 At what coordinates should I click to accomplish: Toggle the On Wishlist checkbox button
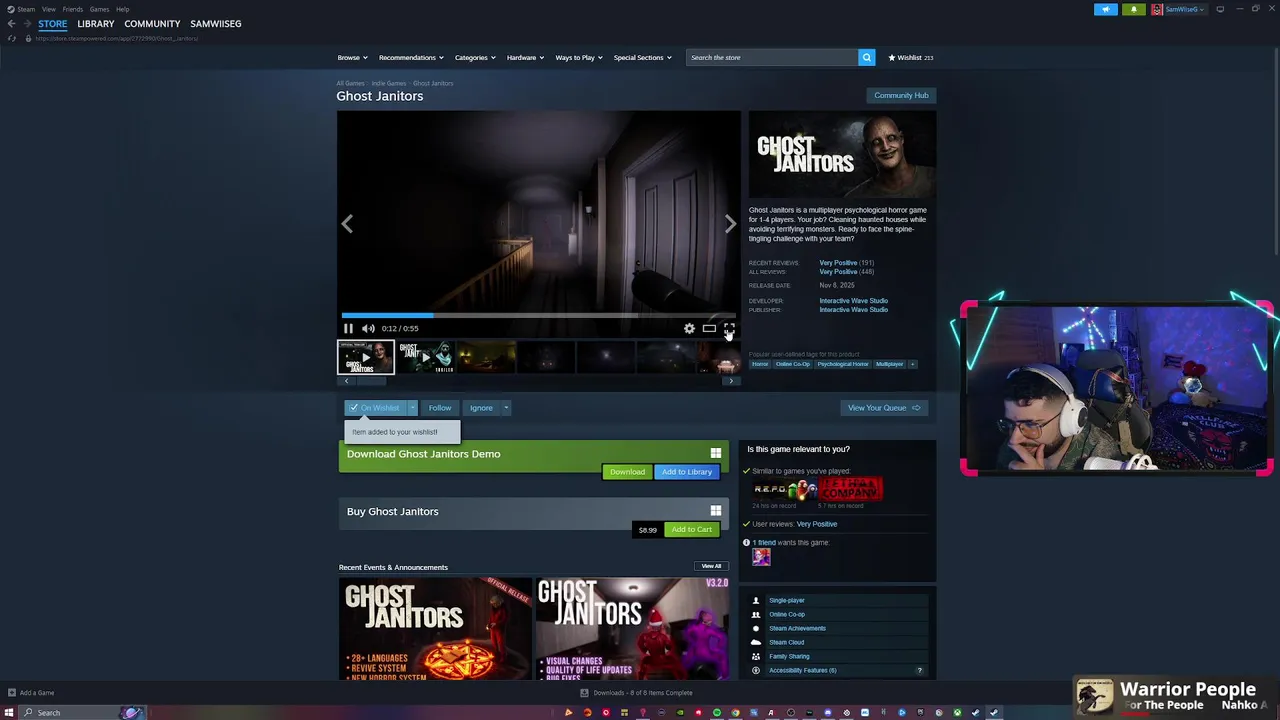point(375,408)
